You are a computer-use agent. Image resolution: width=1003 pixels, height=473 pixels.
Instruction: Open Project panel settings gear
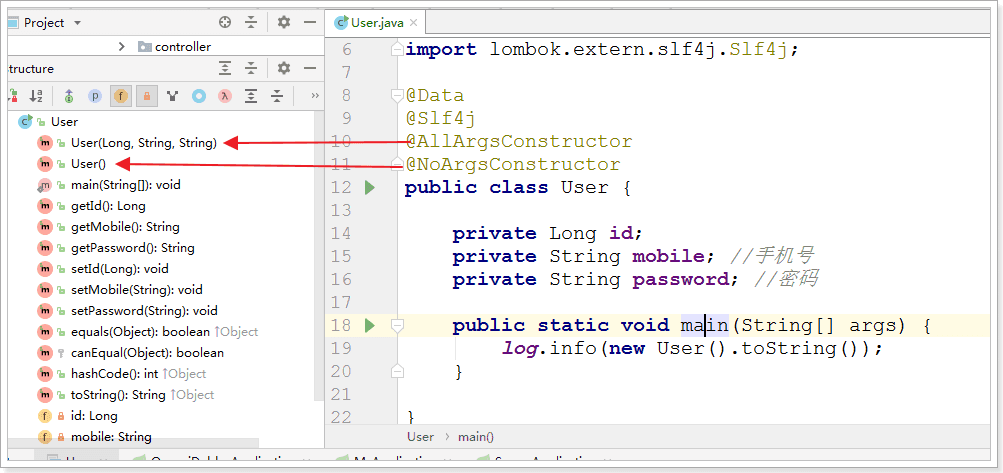click(284, 22)
